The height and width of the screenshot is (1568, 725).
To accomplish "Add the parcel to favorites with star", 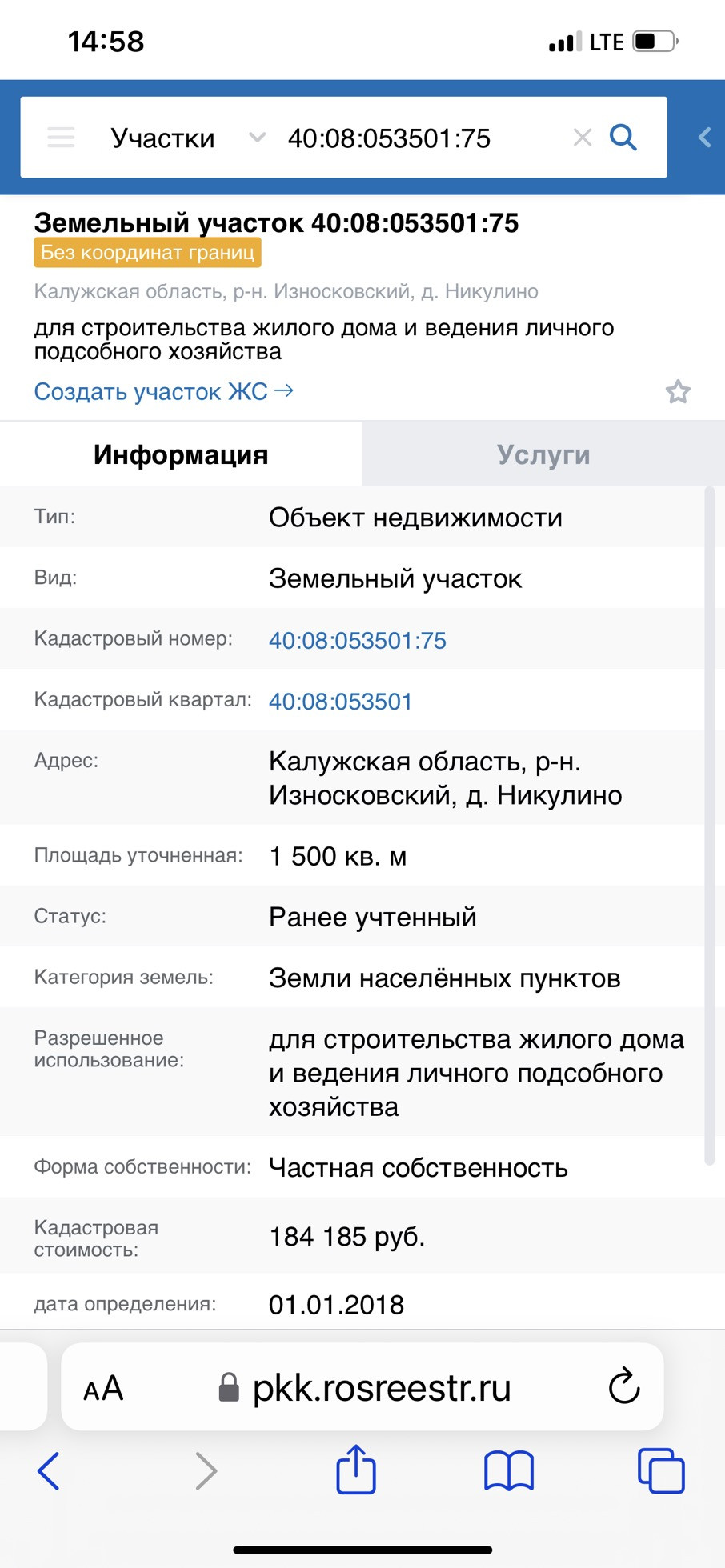I will 678,391.
